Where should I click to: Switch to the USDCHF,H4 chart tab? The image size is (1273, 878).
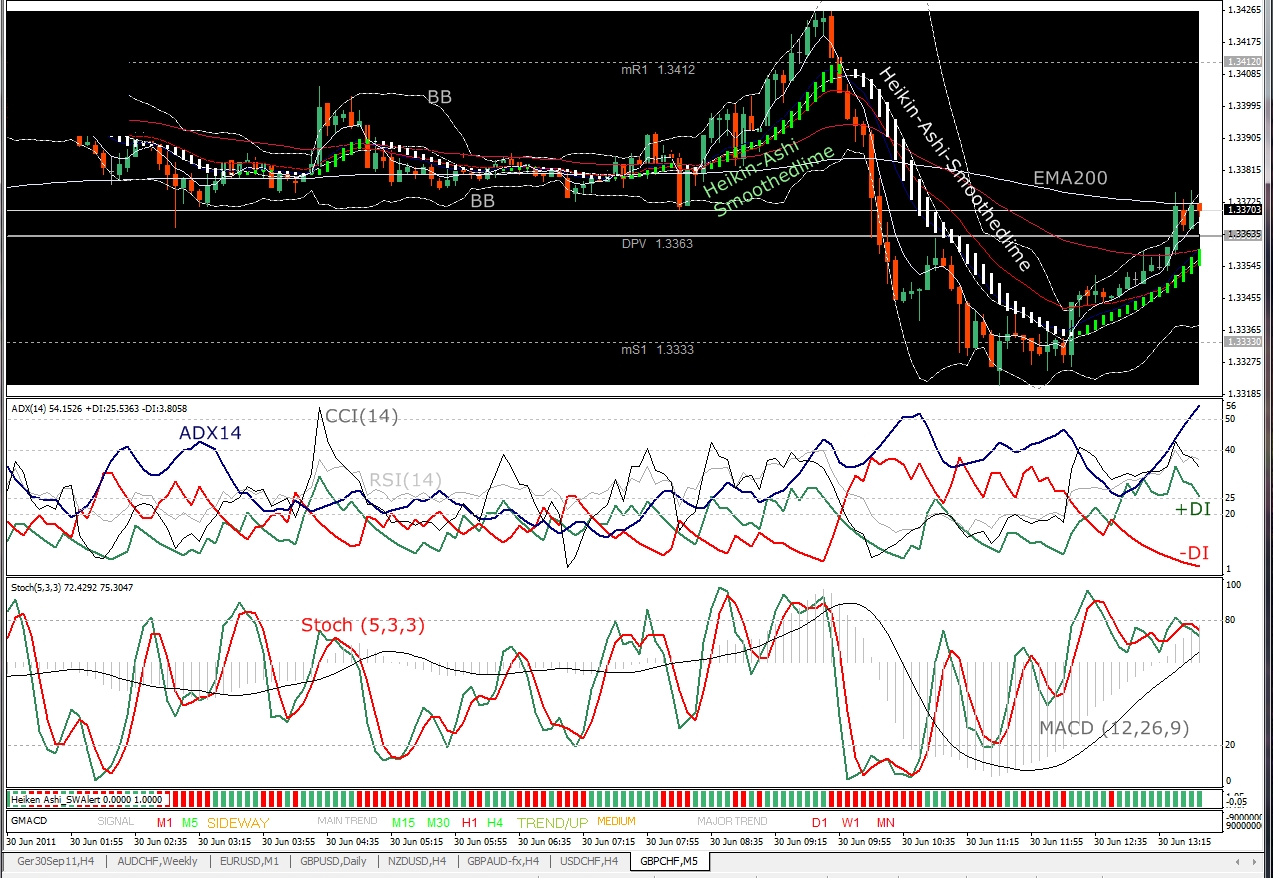589,861
